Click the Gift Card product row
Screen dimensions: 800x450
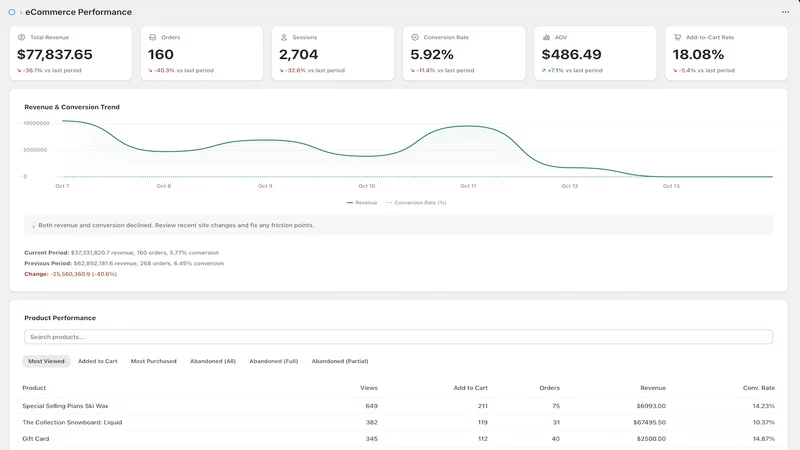[398, 439]
